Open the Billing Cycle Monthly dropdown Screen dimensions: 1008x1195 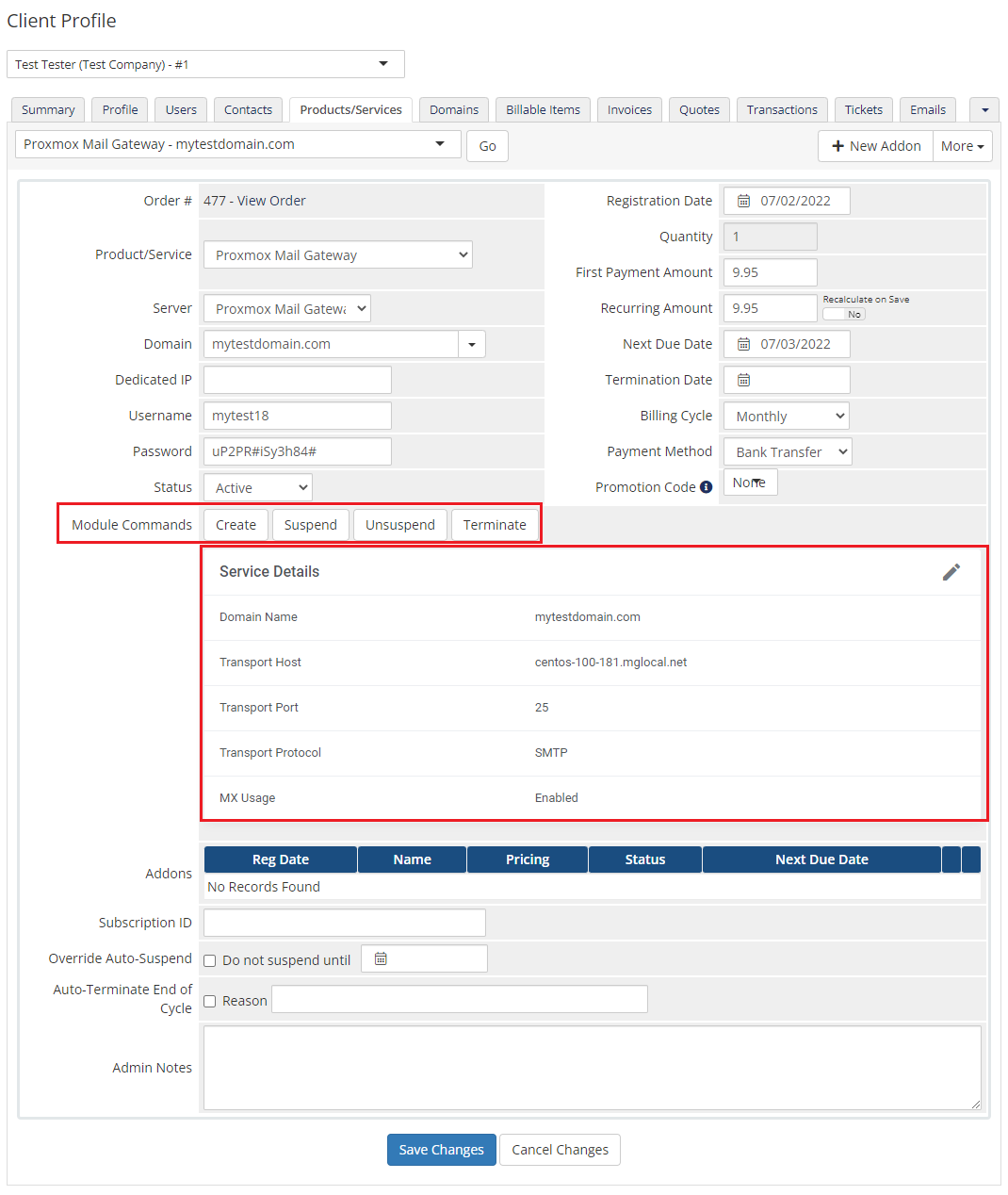pos(787,416)
